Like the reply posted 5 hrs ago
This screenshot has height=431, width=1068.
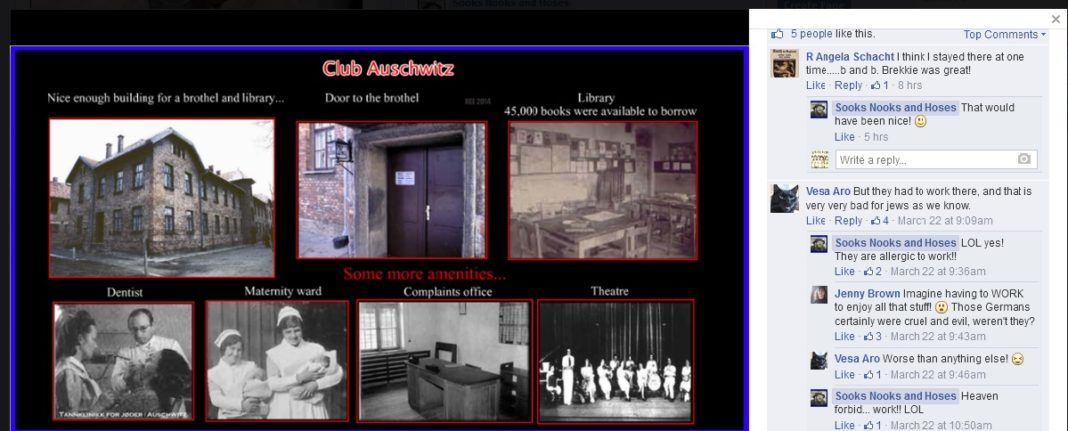coord(844,137)
